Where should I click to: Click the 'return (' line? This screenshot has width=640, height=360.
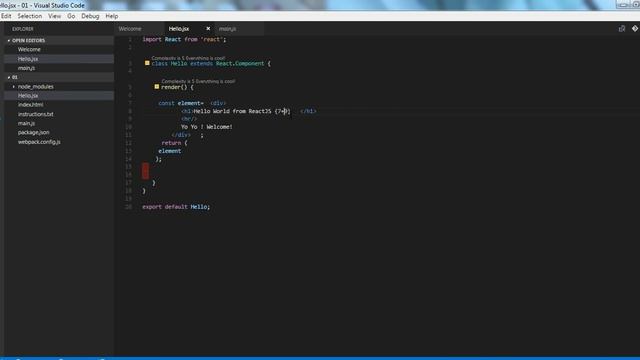[174, 143]
